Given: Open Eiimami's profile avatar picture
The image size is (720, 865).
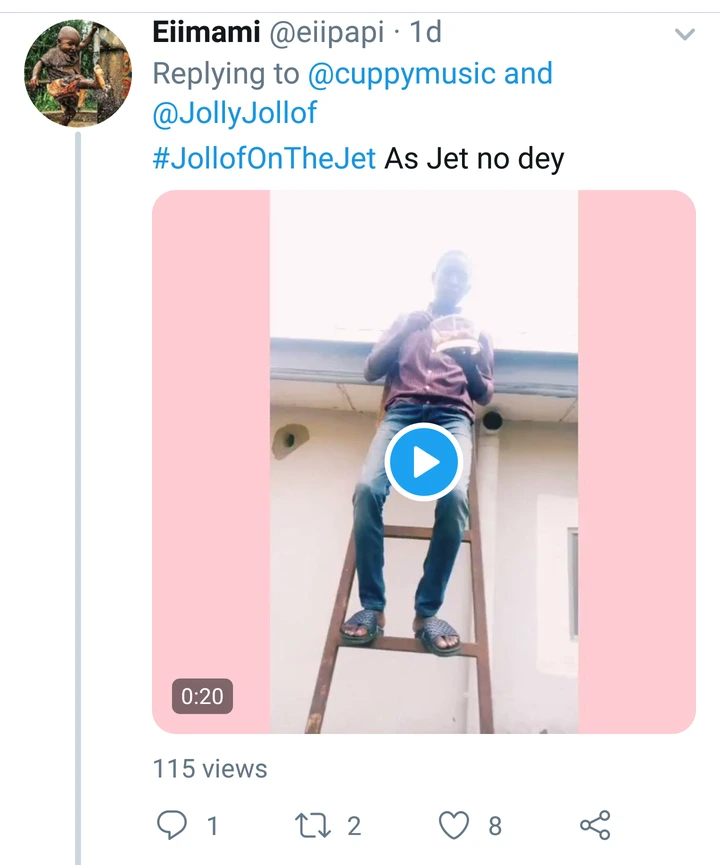Looking at the screenshot, I should (77, 74).
